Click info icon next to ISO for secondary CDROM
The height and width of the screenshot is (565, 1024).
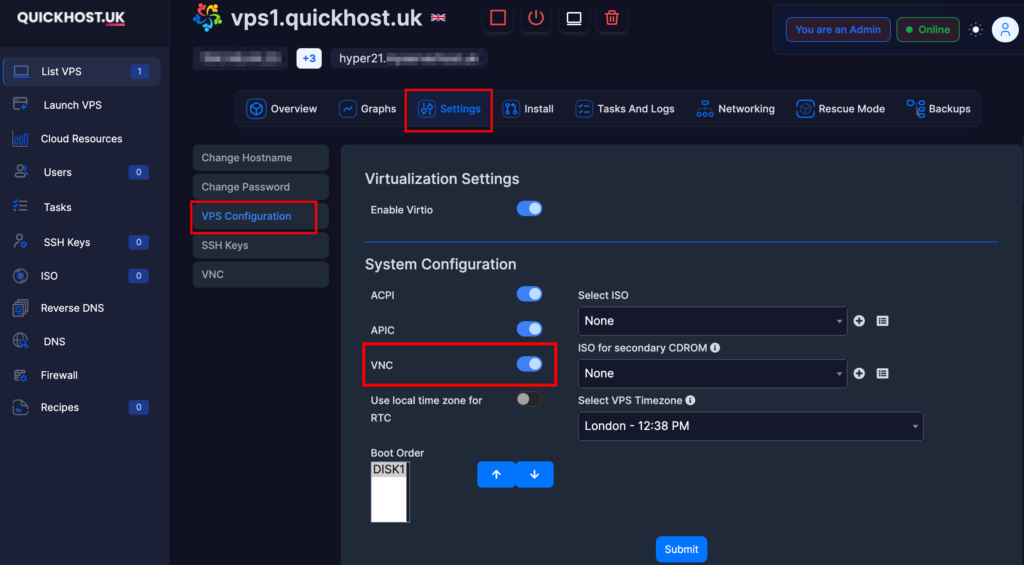[715, 347]
